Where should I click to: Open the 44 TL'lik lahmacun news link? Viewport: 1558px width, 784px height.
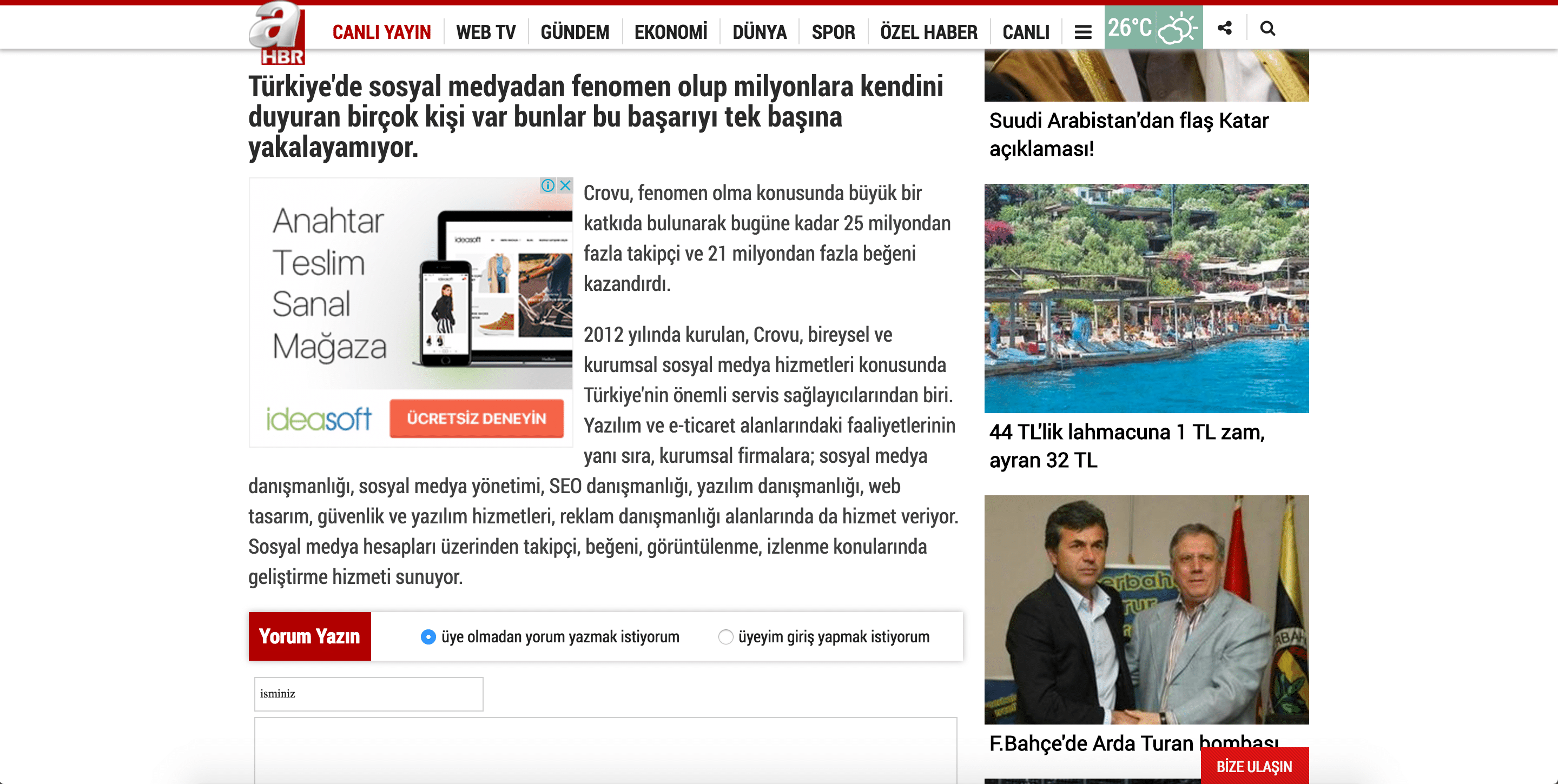[x=1126, y=446]
